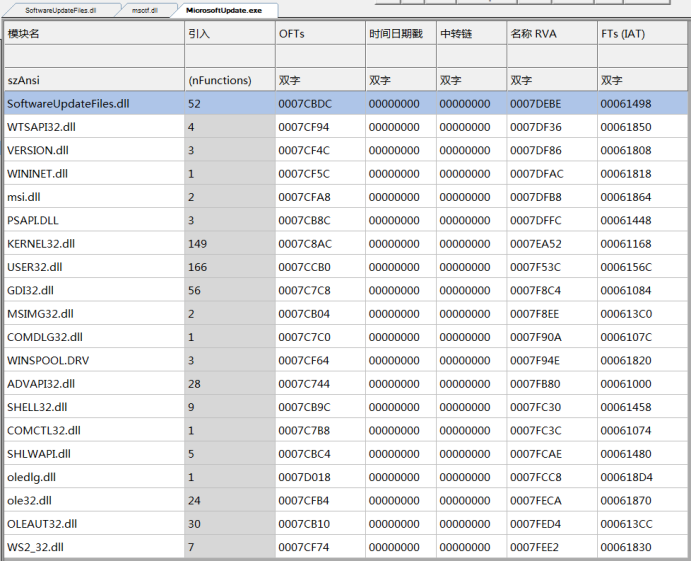Select the SHELL32.dll module row
The width and height of the screenshot is (692, 561).
[346, 407]
